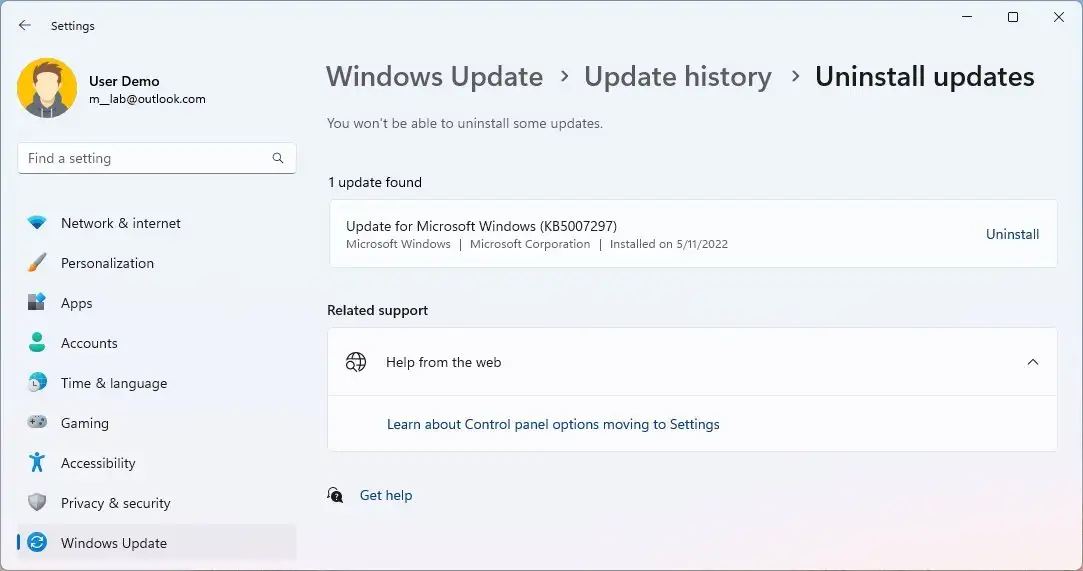Screen dimensions: 1083x571
Task: Click the Accounts person icon
Action: pyautogui.click(x=37, y=343)
